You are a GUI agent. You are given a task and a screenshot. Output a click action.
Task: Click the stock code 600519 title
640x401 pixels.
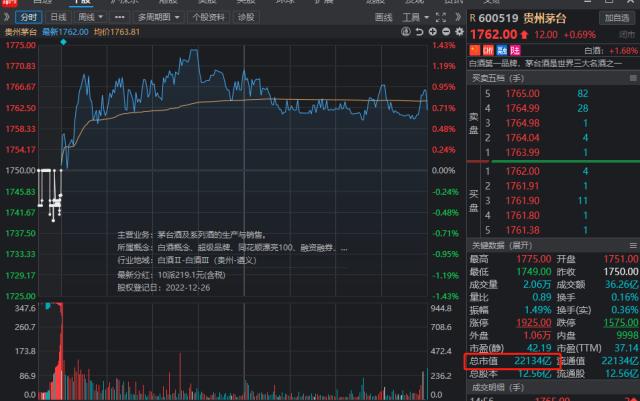tap(498, 18)
